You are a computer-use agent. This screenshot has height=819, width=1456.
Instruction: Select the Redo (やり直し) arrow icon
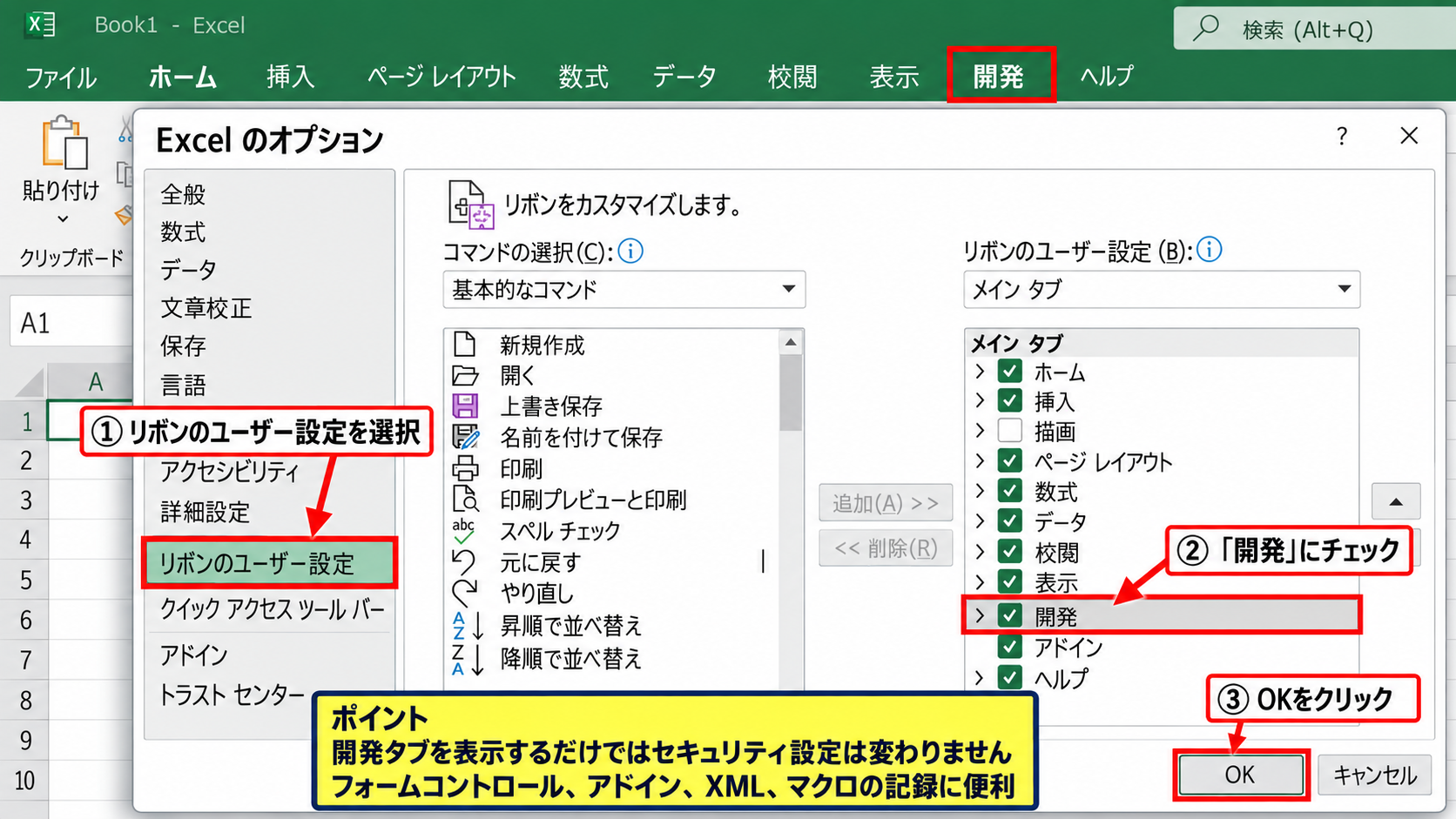[465, 593]
